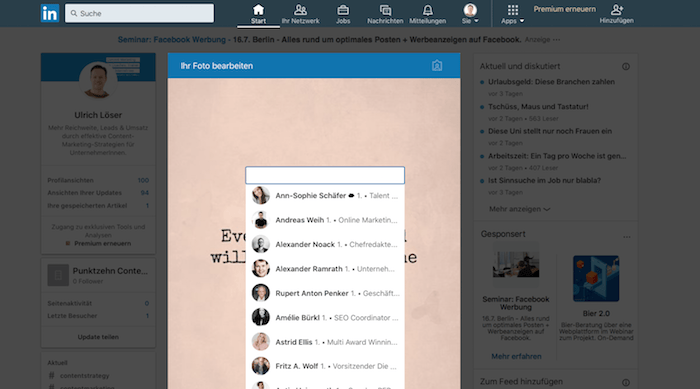Open Gesponsert options dots menu

point(627,237)
